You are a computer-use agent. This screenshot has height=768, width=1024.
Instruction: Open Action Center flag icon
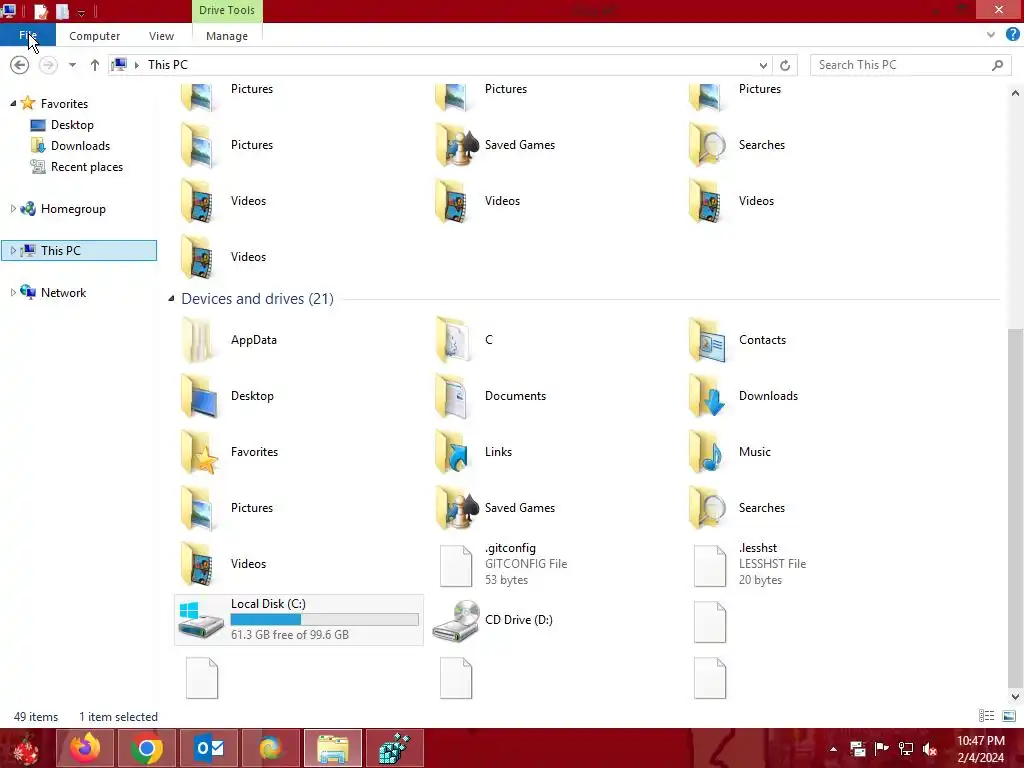click(x=882, y=749)
